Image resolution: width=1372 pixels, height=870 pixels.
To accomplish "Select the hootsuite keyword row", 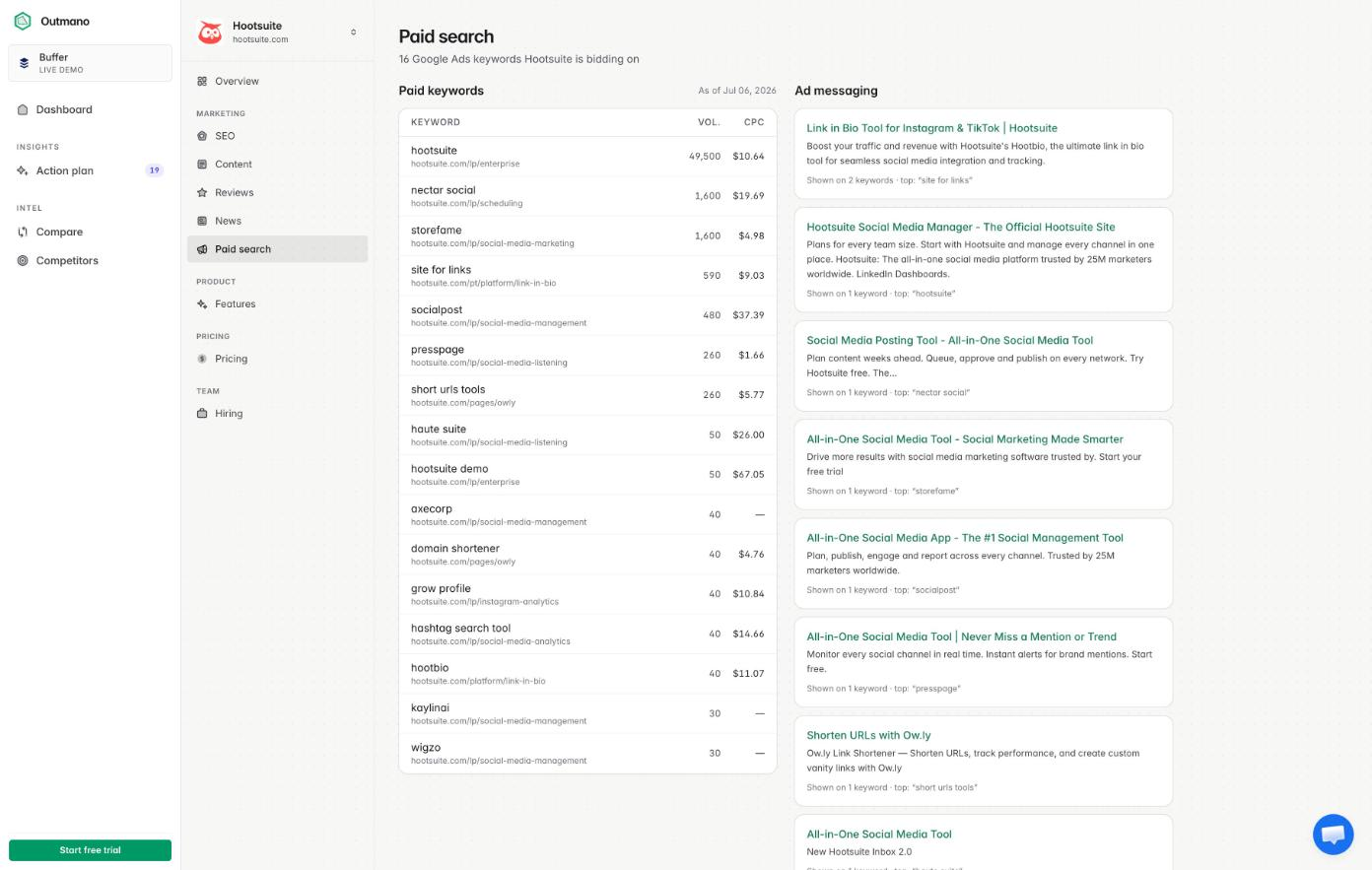I will coord(587,157).
